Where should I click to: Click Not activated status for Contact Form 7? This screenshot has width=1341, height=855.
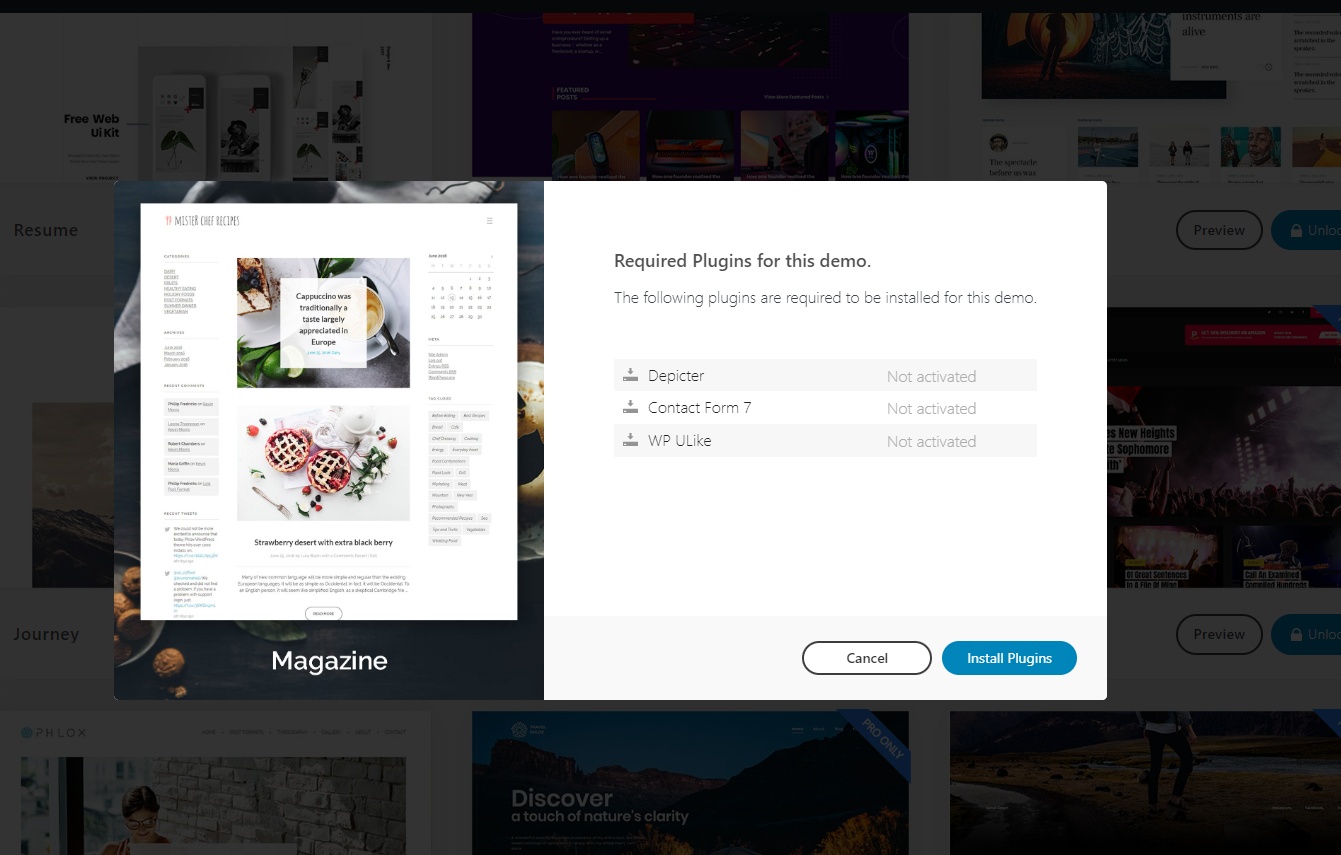931,409
